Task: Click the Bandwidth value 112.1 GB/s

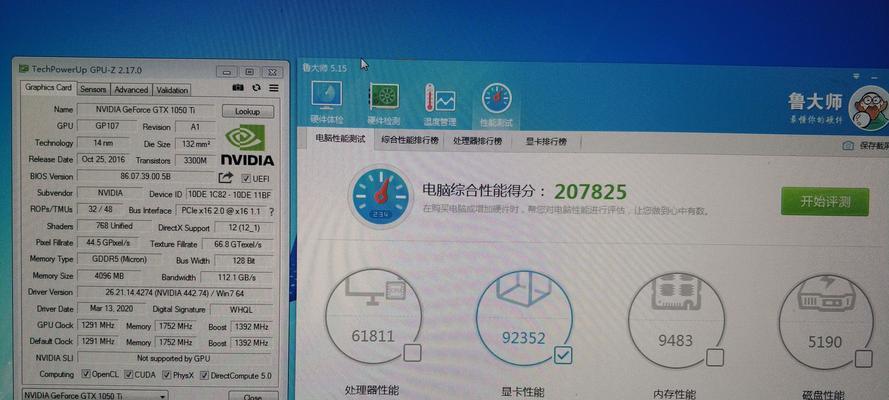Action: (x=236, y=278)
